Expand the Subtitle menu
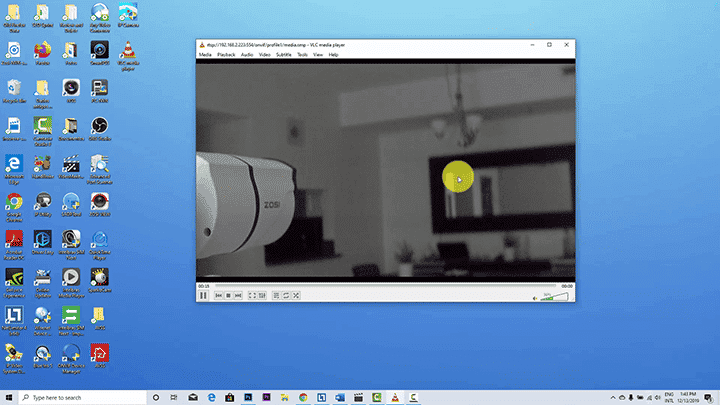Image resolution: width=720 pixels, height=405 pixels. pyautogui.click(x=283, y=55)
